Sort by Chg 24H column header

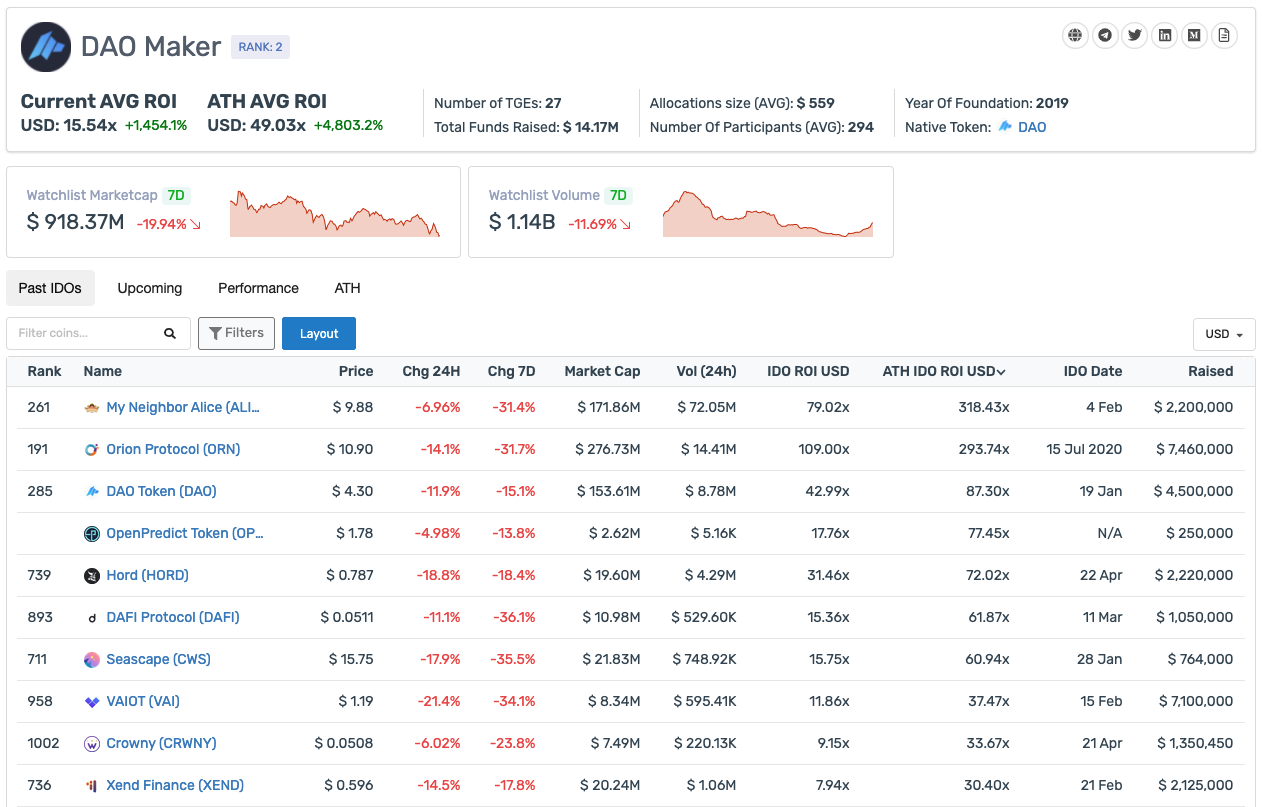click(431, 371)
